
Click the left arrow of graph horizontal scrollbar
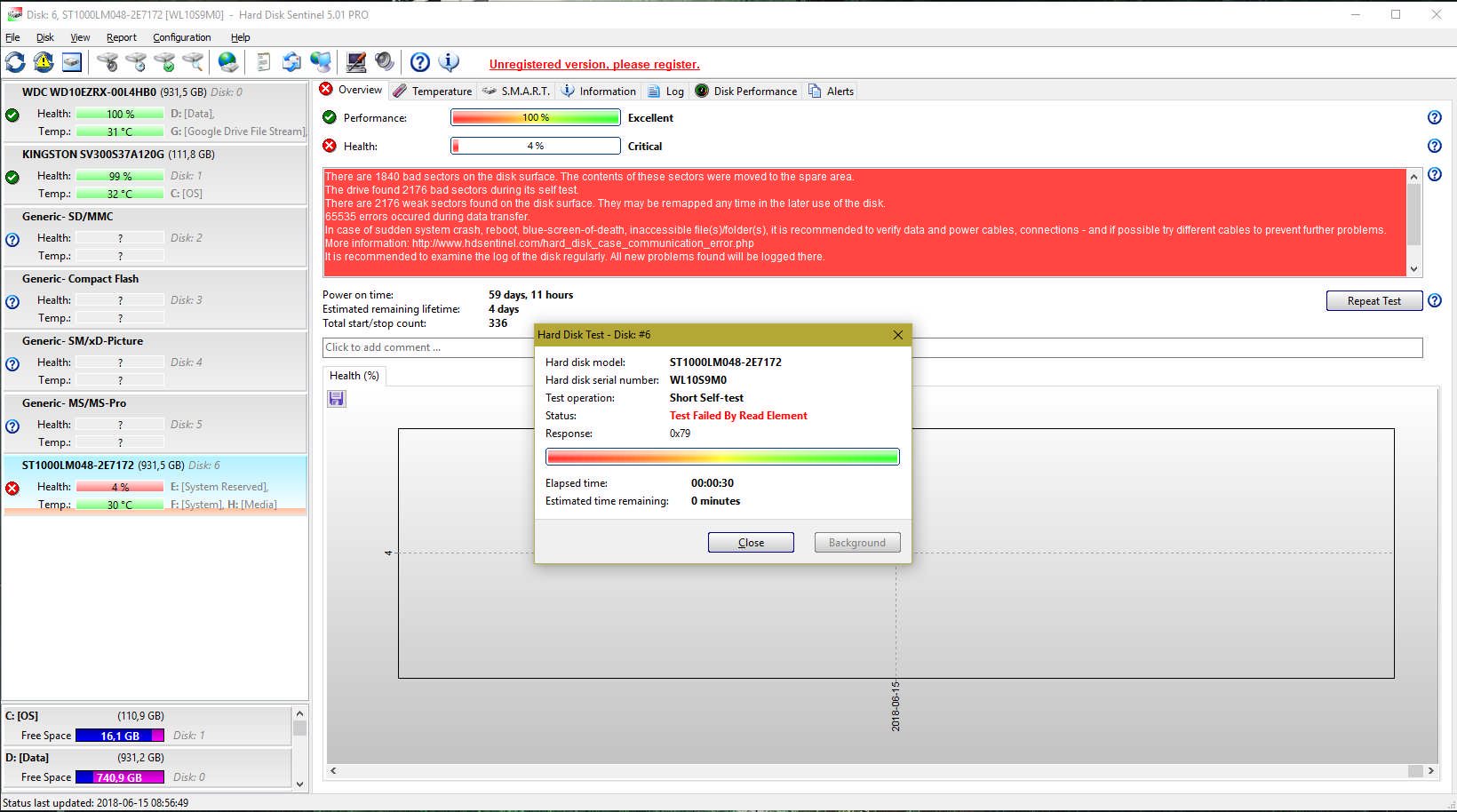click(x=333, y=770)
